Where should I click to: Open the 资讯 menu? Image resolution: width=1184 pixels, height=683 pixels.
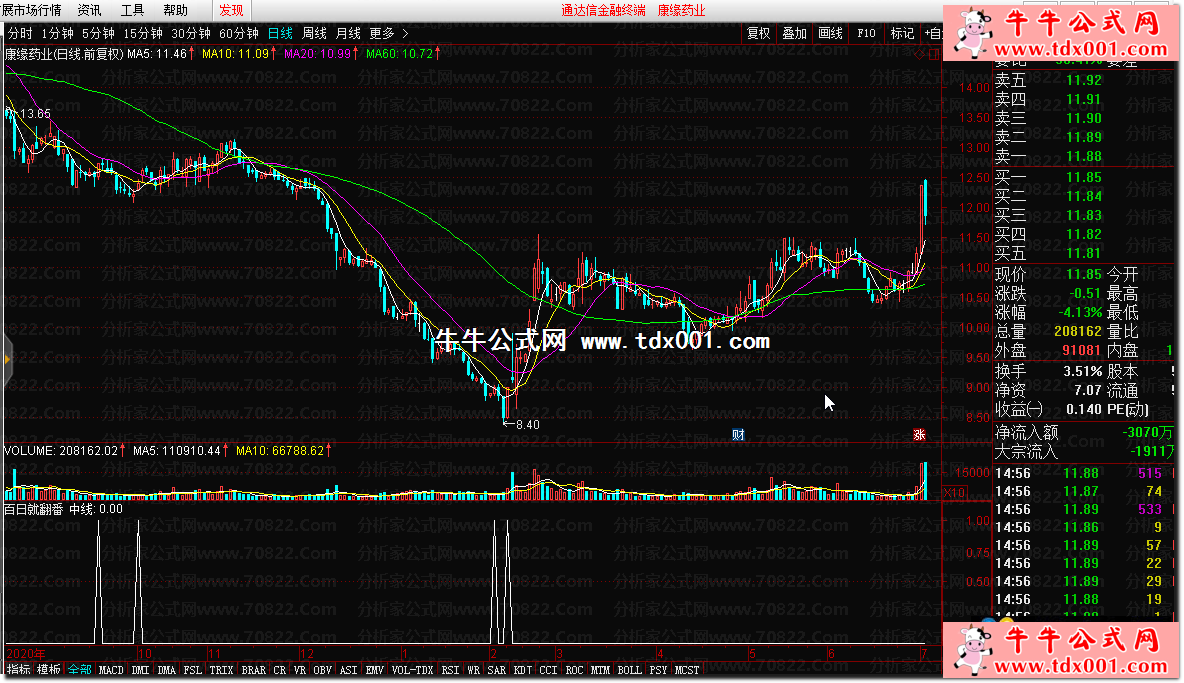(89, 10)
